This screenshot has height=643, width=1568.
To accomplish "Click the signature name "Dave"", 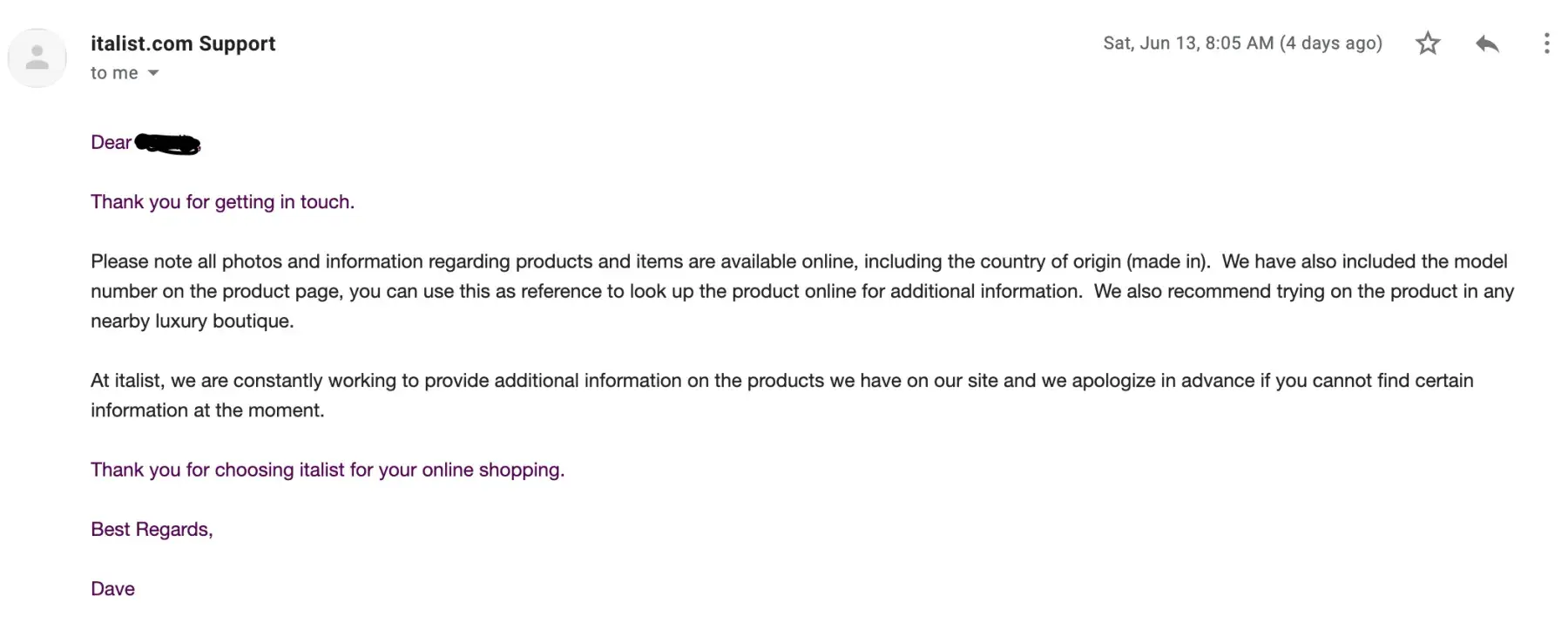I will (x=113, y=589).
